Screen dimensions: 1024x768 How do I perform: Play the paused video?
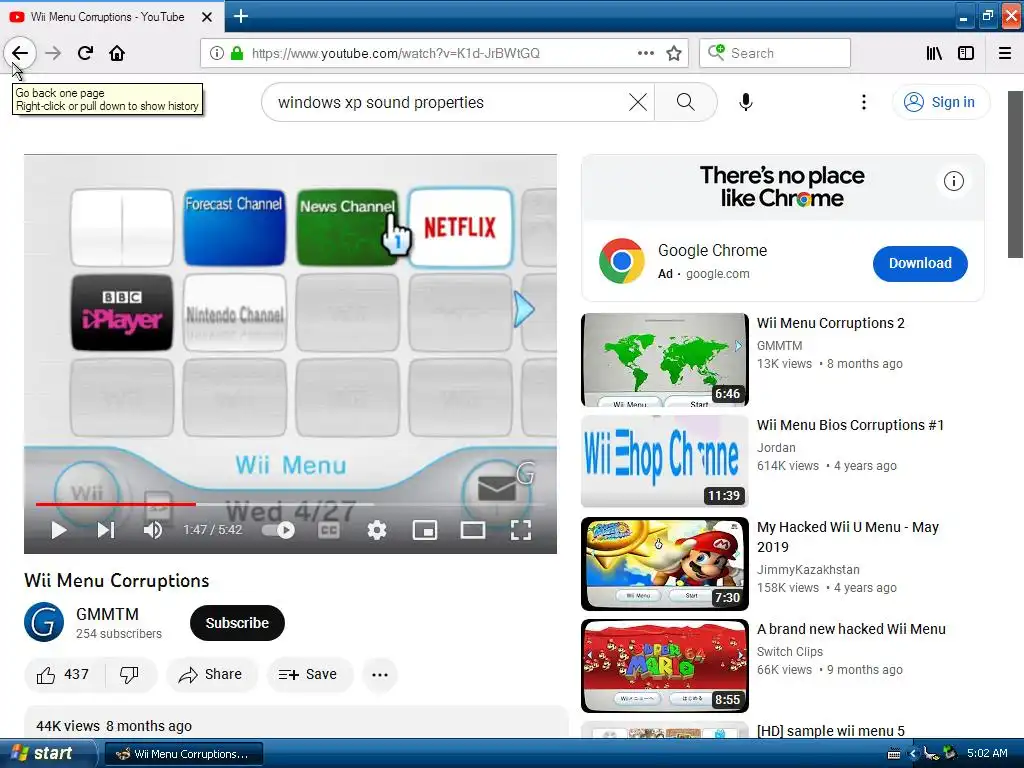pos(59,530)
